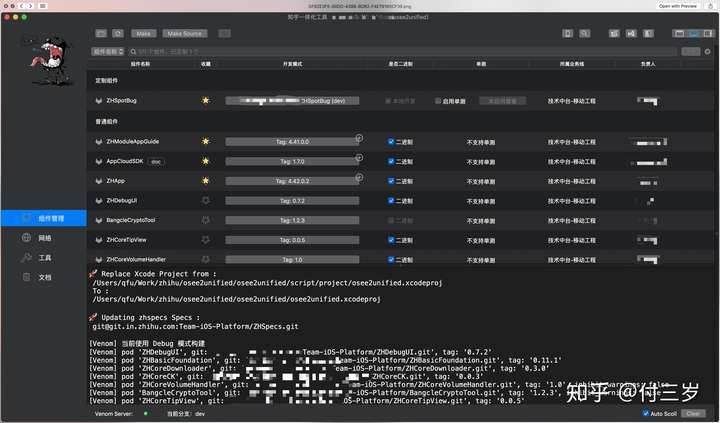
Task: Open the Tag: 4.41.0.0 version selector
Action: (x=292, y=142)
